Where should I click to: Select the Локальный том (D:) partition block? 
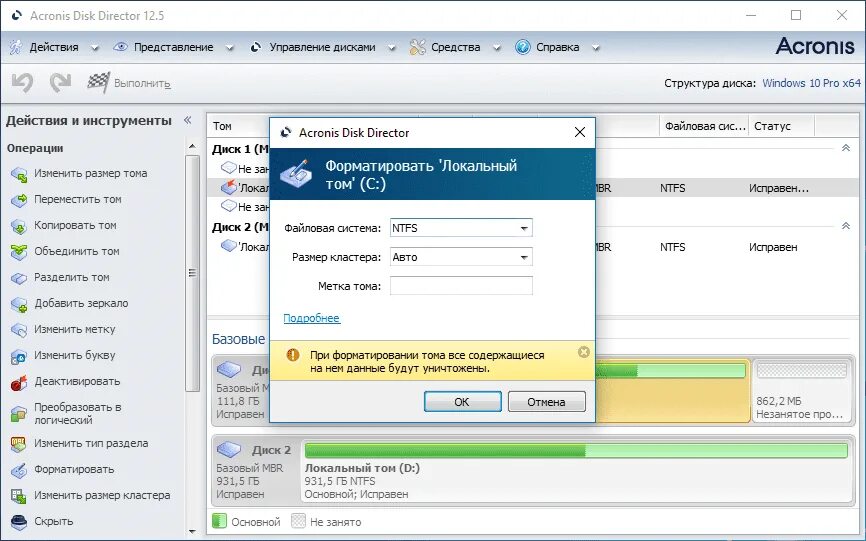[576, 470]
